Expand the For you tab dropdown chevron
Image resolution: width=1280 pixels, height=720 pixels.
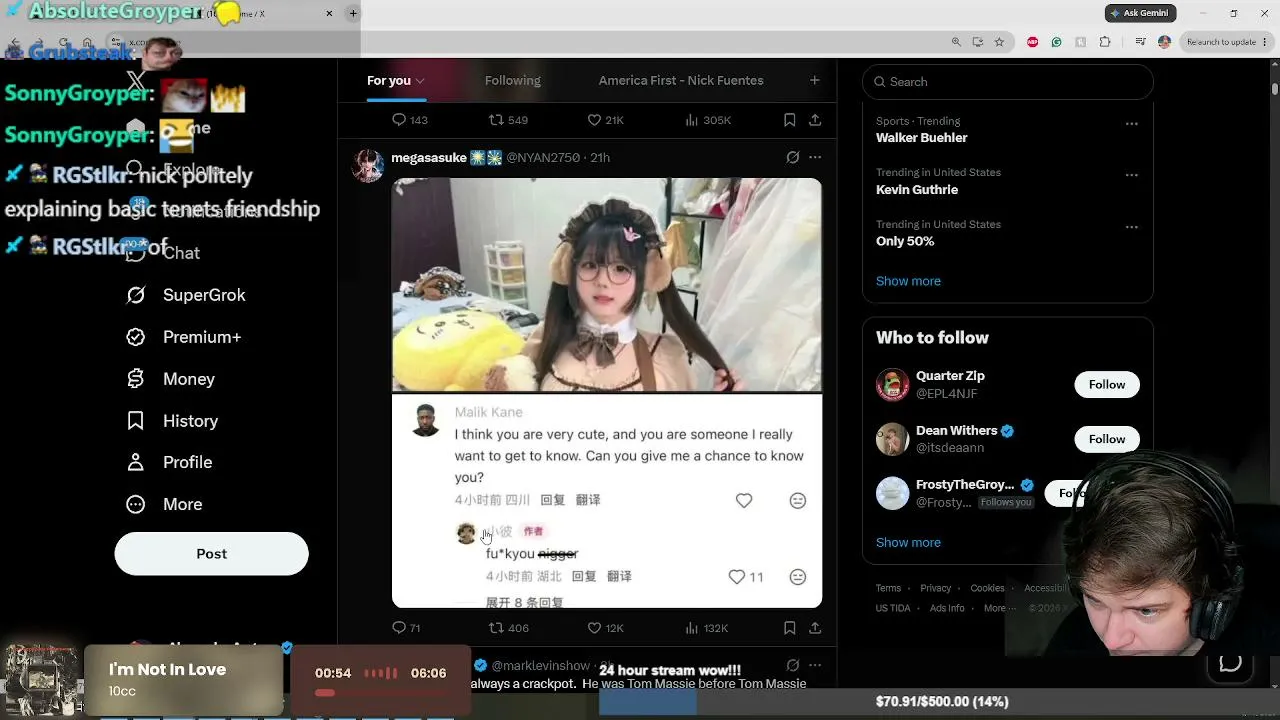point(420,81)
